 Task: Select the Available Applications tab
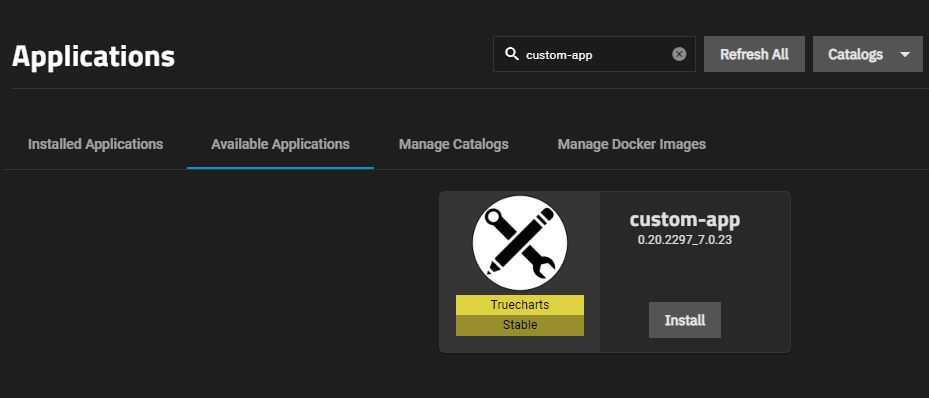coord(280,144)
